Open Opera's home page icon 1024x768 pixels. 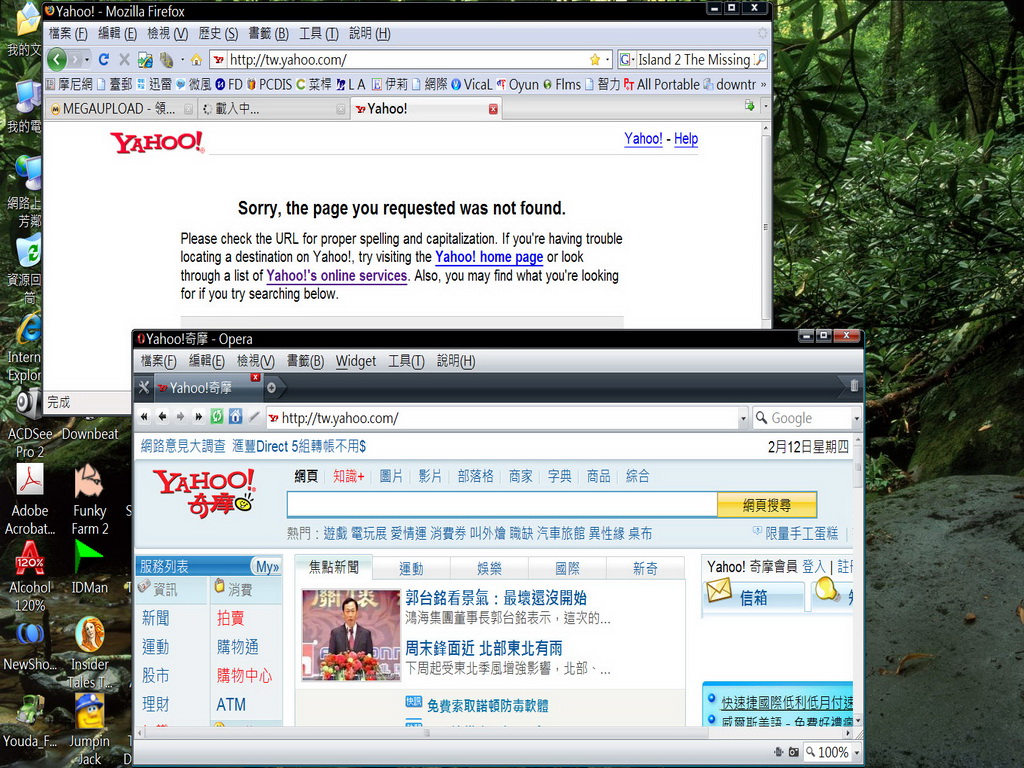pos(235,417)
